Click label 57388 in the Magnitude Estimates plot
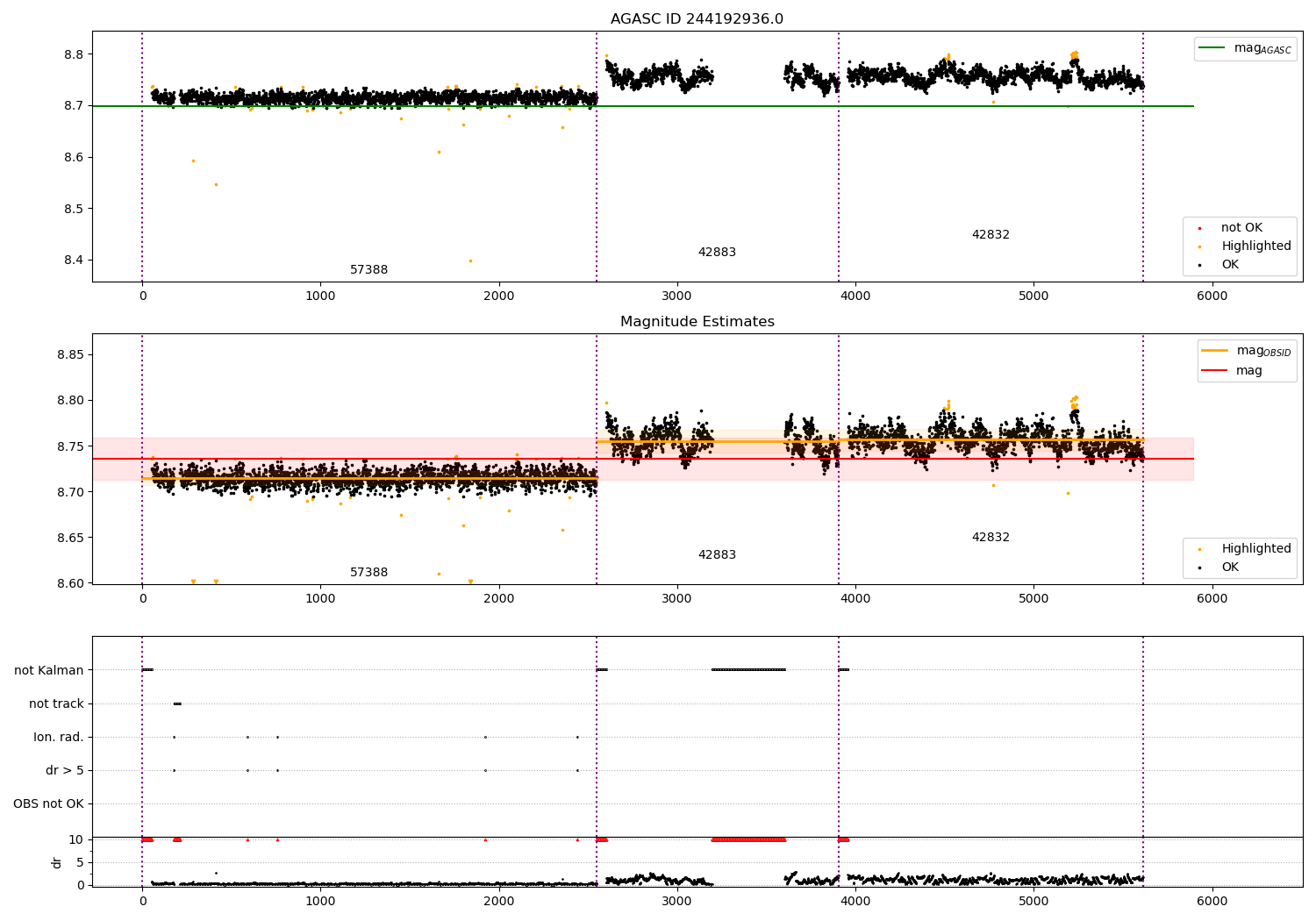1316x921 pixels. 368,573
